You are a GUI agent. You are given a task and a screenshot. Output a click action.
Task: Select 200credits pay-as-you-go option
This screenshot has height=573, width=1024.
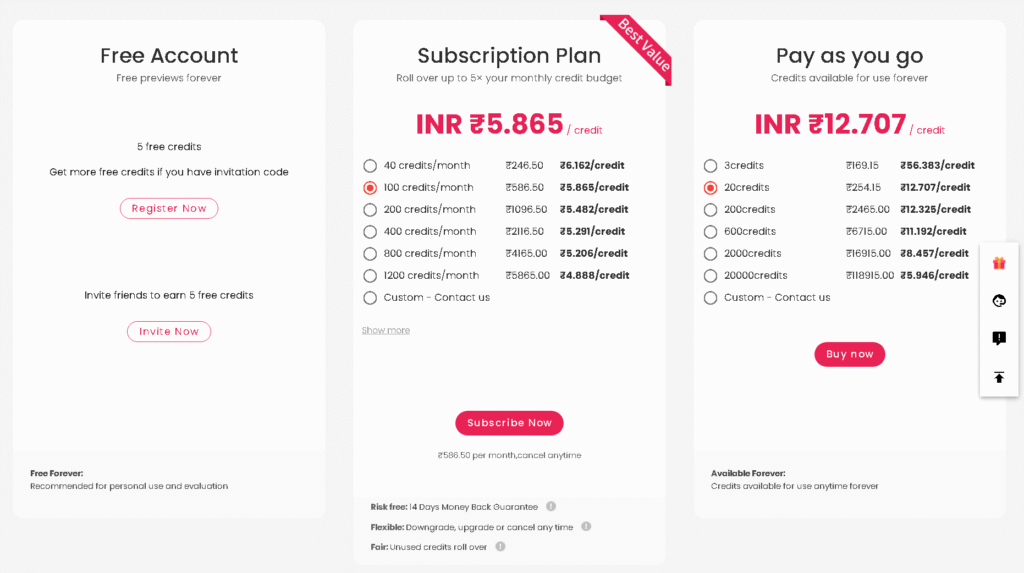click(711, 210)
